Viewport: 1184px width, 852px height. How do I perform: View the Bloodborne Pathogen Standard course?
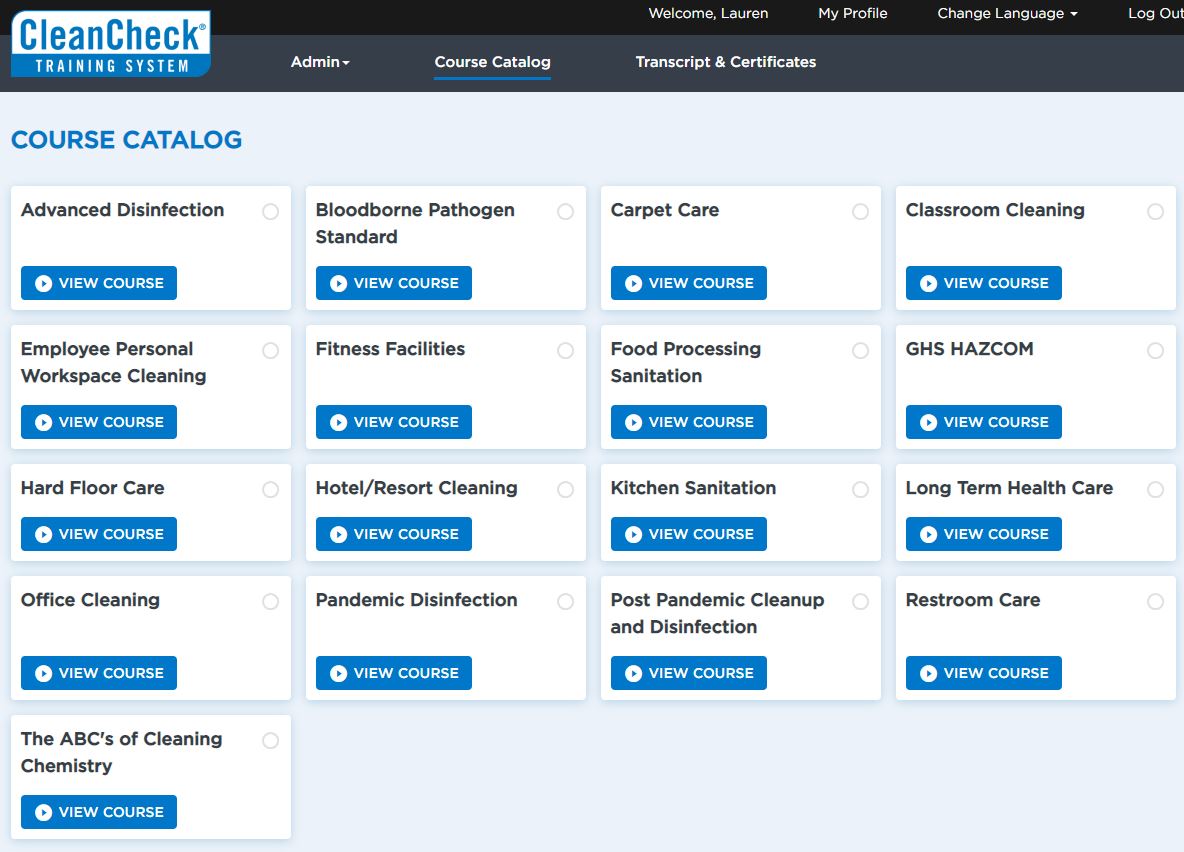tap(393, 282)
